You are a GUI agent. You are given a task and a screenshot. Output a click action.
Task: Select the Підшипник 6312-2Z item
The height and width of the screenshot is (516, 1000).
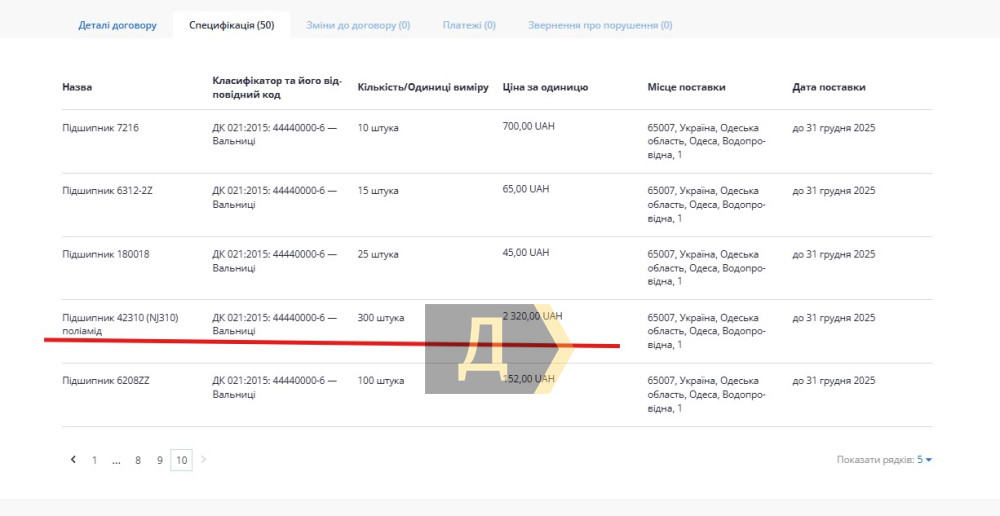(107, 191)
